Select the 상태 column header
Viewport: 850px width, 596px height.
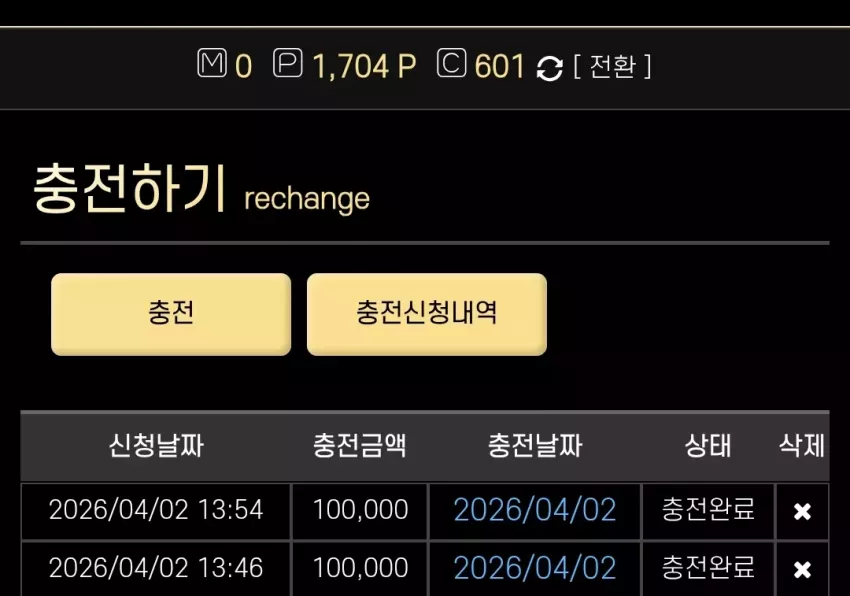(708, 446)
